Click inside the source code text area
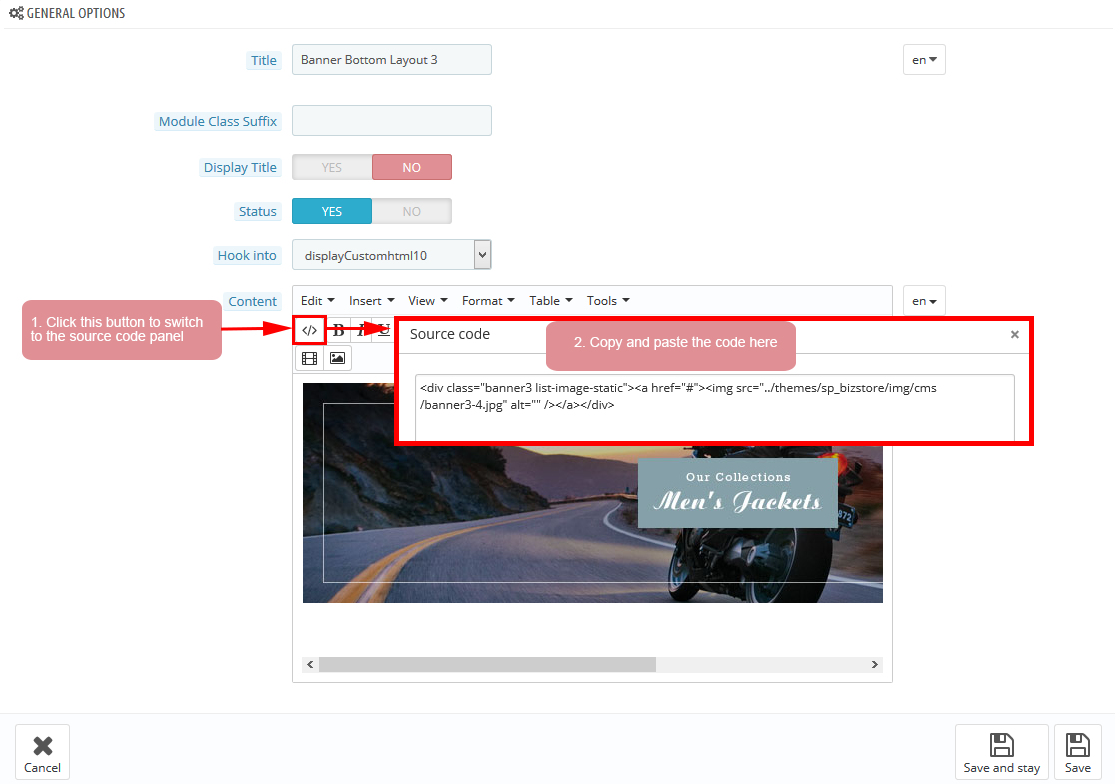Viewport: 1115px width, 784px height. (x=715, y=407)
